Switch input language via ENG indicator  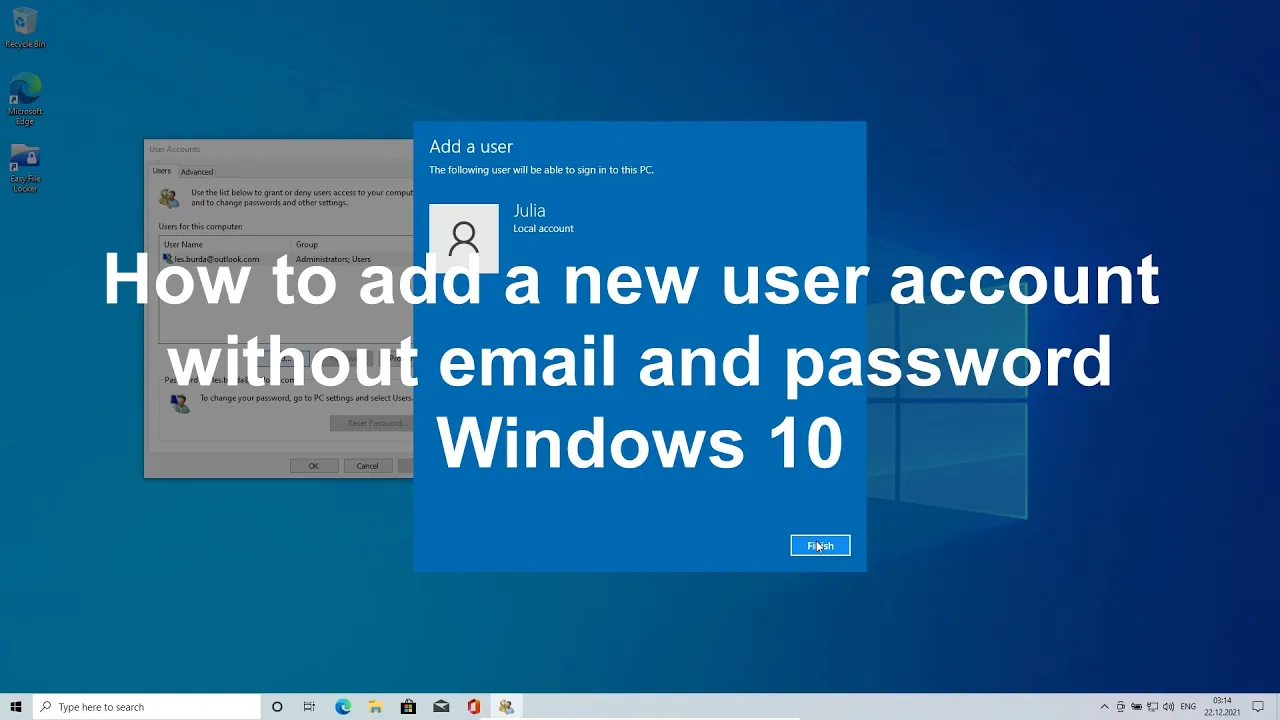click(1188, 707)
